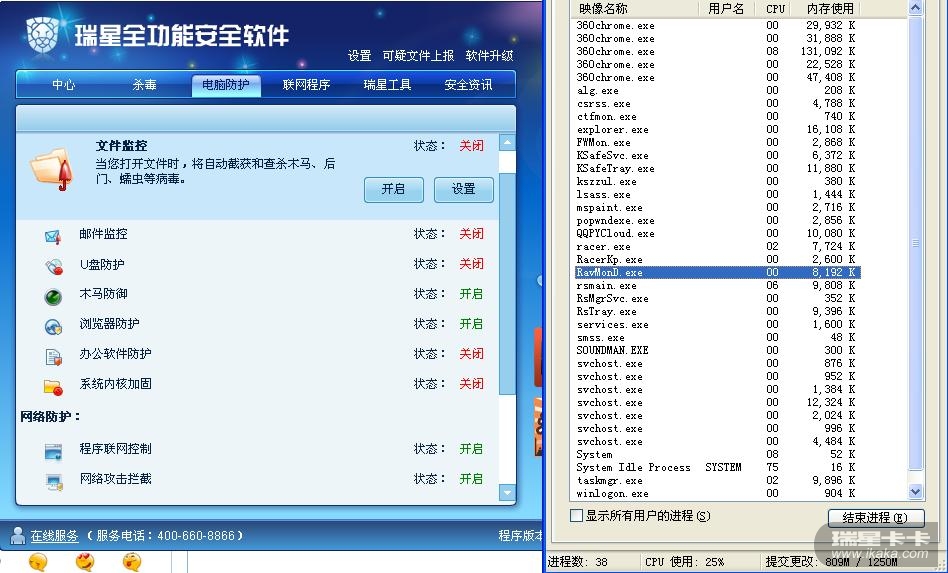Open the 安全资讯 tab
This screenshot has height=573, width=948.
pos(469,85)
